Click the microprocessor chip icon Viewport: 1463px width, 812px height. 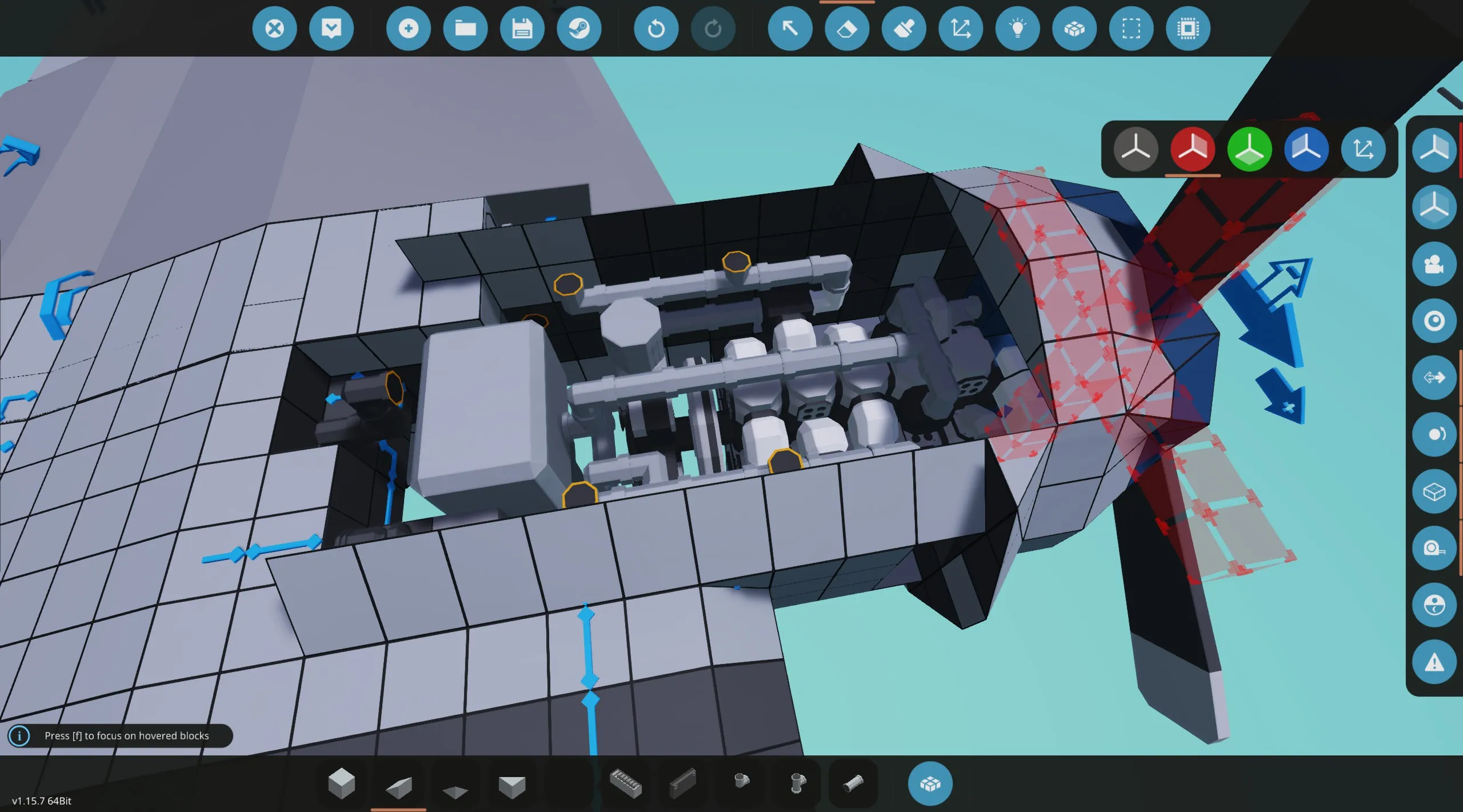[x=1188, y=29]
